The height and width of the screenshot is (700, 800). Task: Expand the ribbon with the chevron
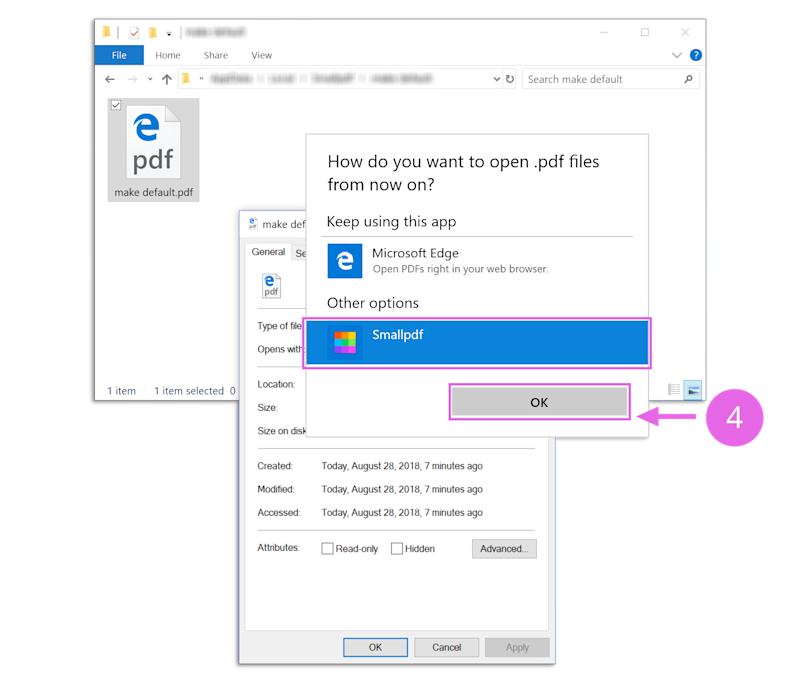click(677, 55)
